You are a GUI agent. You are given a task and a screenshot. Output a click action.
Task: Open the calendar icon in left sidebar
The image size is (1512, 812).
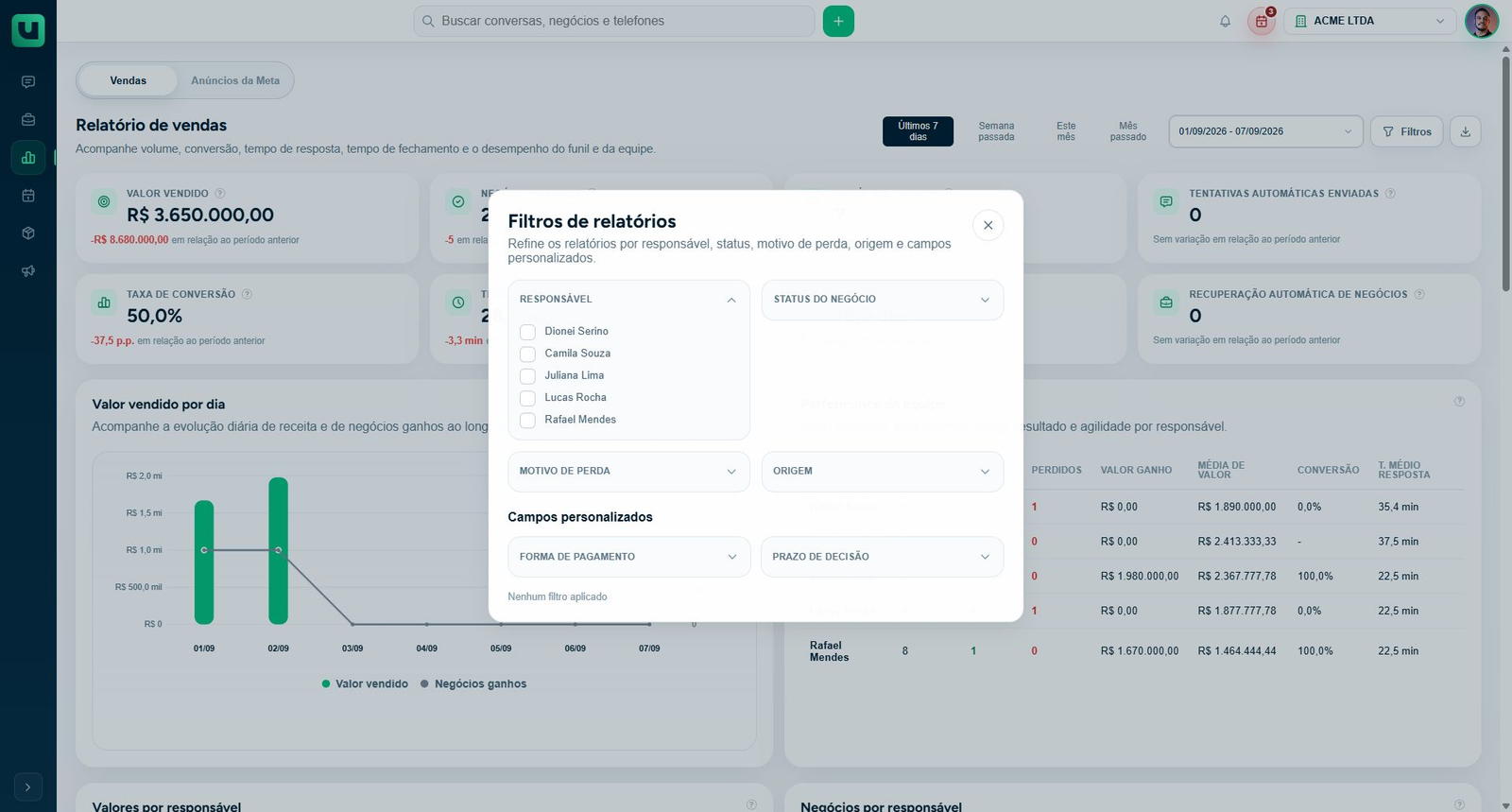coord(28,196)
